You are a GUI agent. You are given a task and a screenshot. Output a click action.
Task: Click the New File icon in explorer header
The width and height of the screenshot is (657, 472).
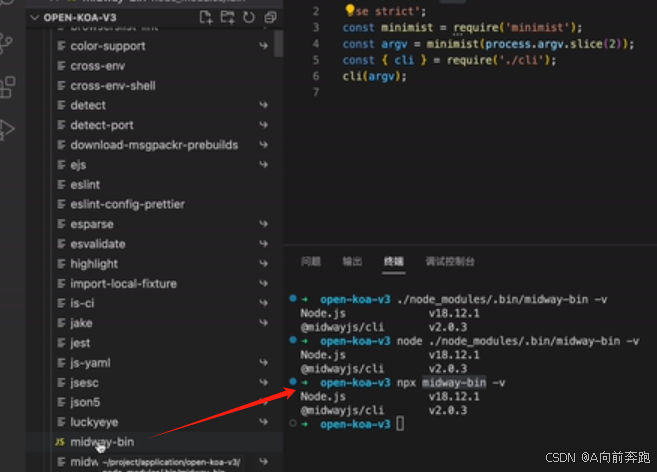click(x=206, y=18)
